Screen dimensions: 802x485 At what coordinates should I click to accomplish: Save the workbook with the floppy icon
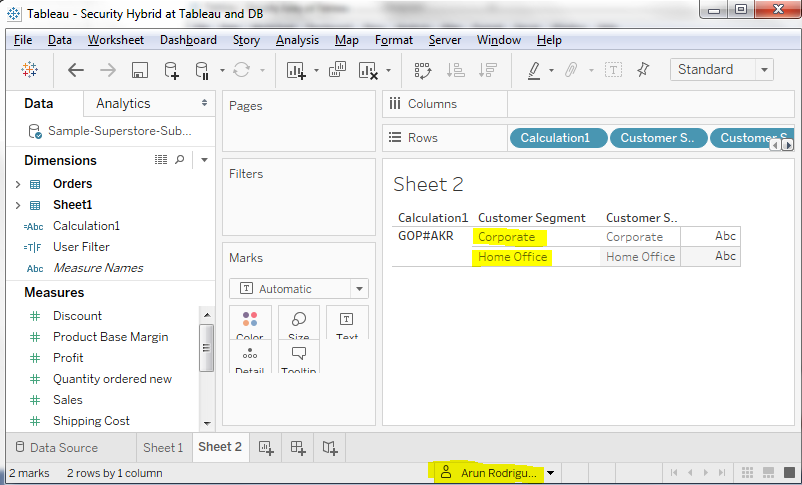(x=140, y=70)
